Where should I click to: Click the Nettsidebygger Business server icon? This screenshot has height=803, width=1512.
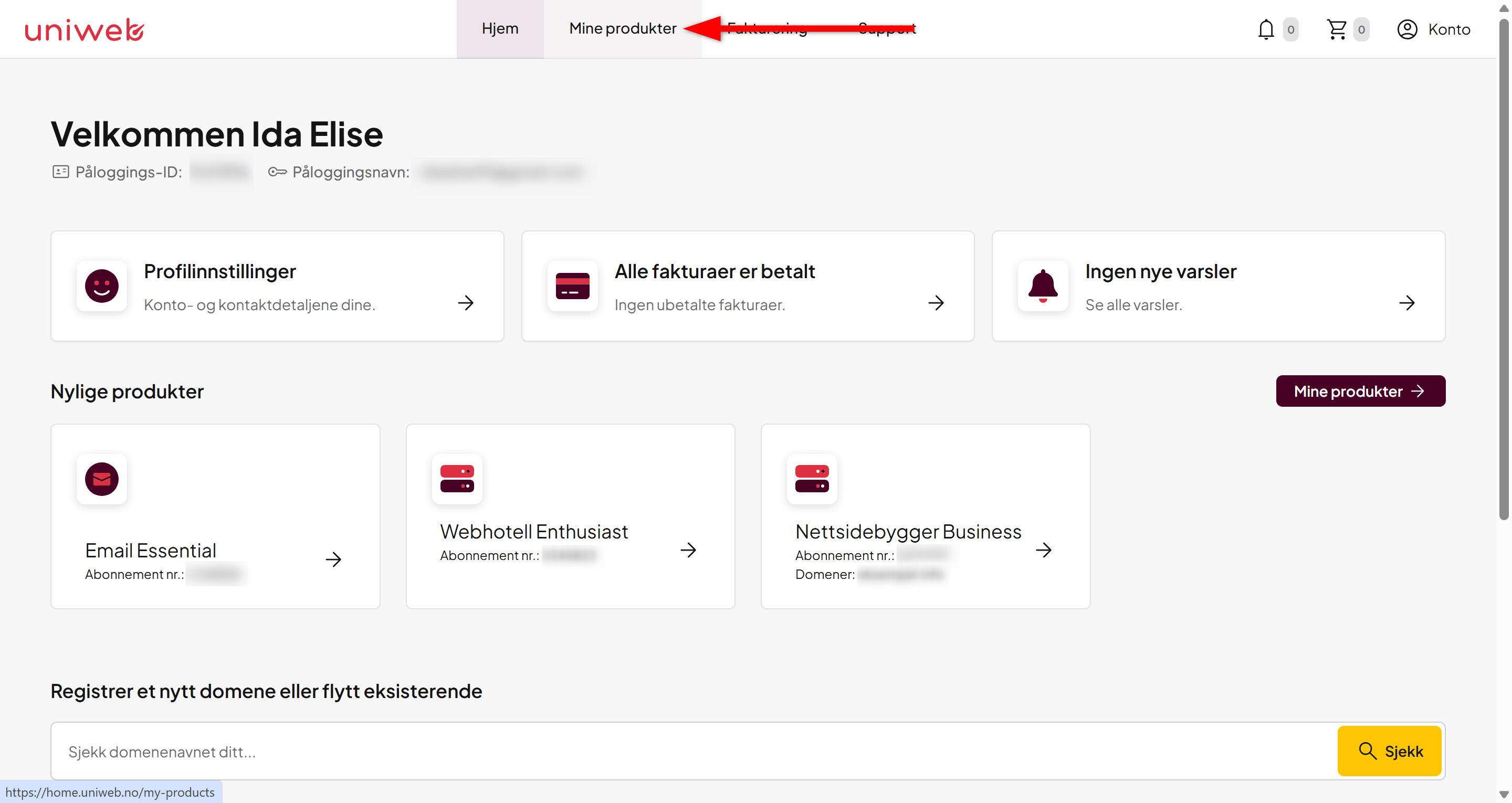click(x=812, y=479)
